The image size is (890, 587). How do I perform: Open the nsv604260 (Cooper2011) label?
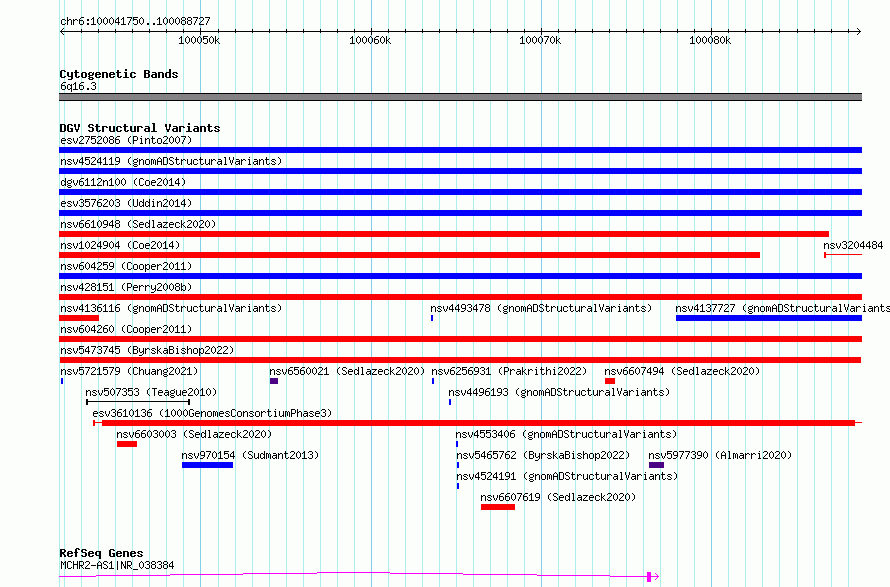coord(126,329)
